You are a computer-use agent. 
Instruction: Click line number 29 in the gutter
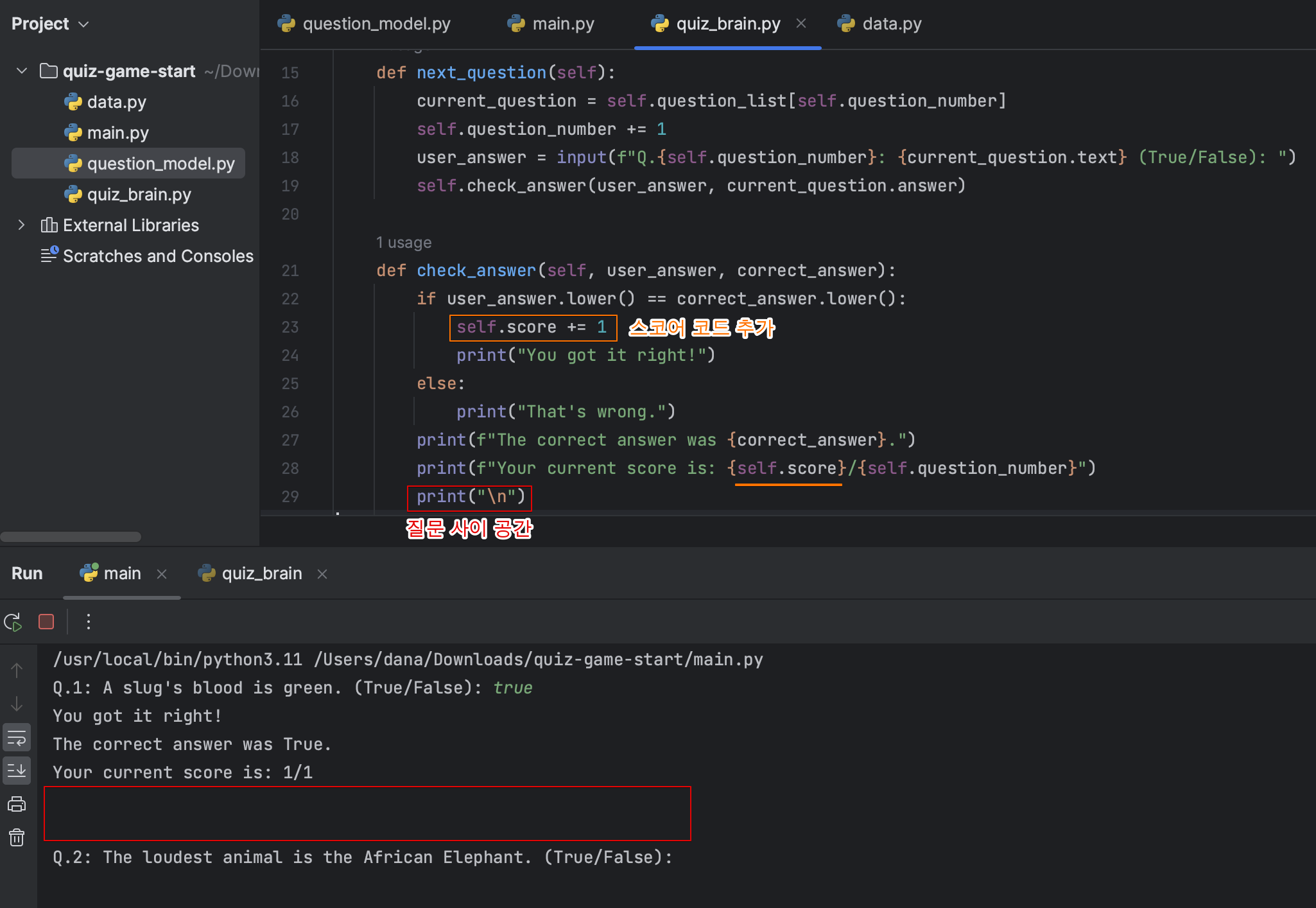click(x=290, y=496)
